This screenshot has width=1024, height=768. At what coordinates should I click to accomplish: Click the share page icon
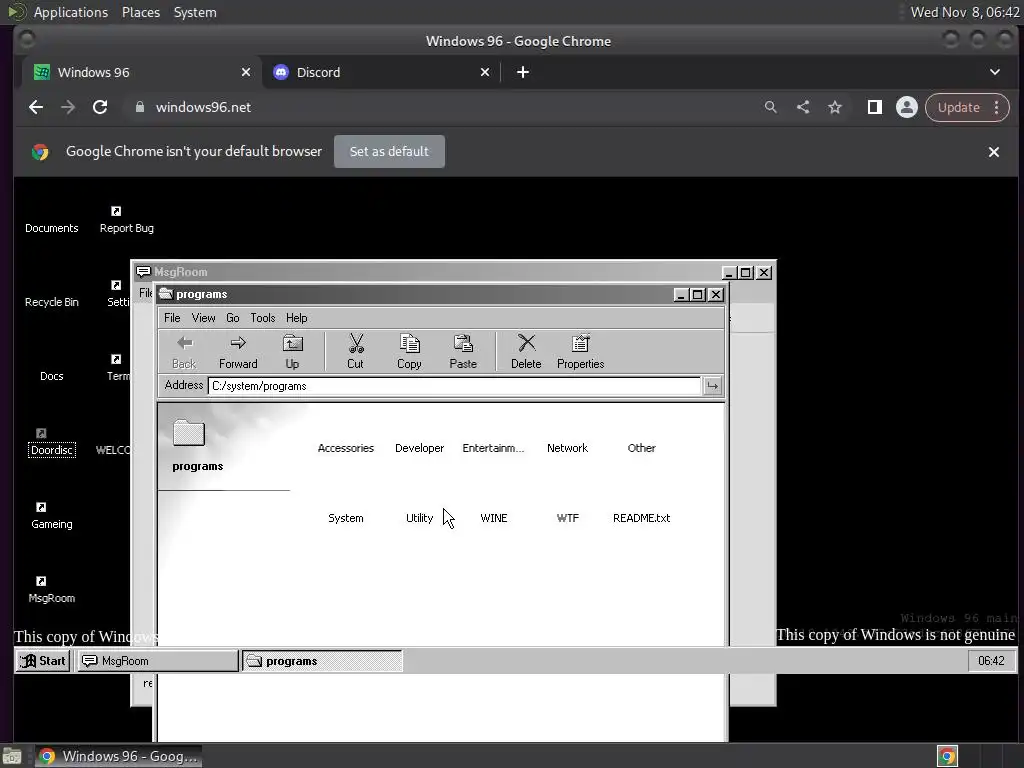pyautogui.click(x=803, y=107)
